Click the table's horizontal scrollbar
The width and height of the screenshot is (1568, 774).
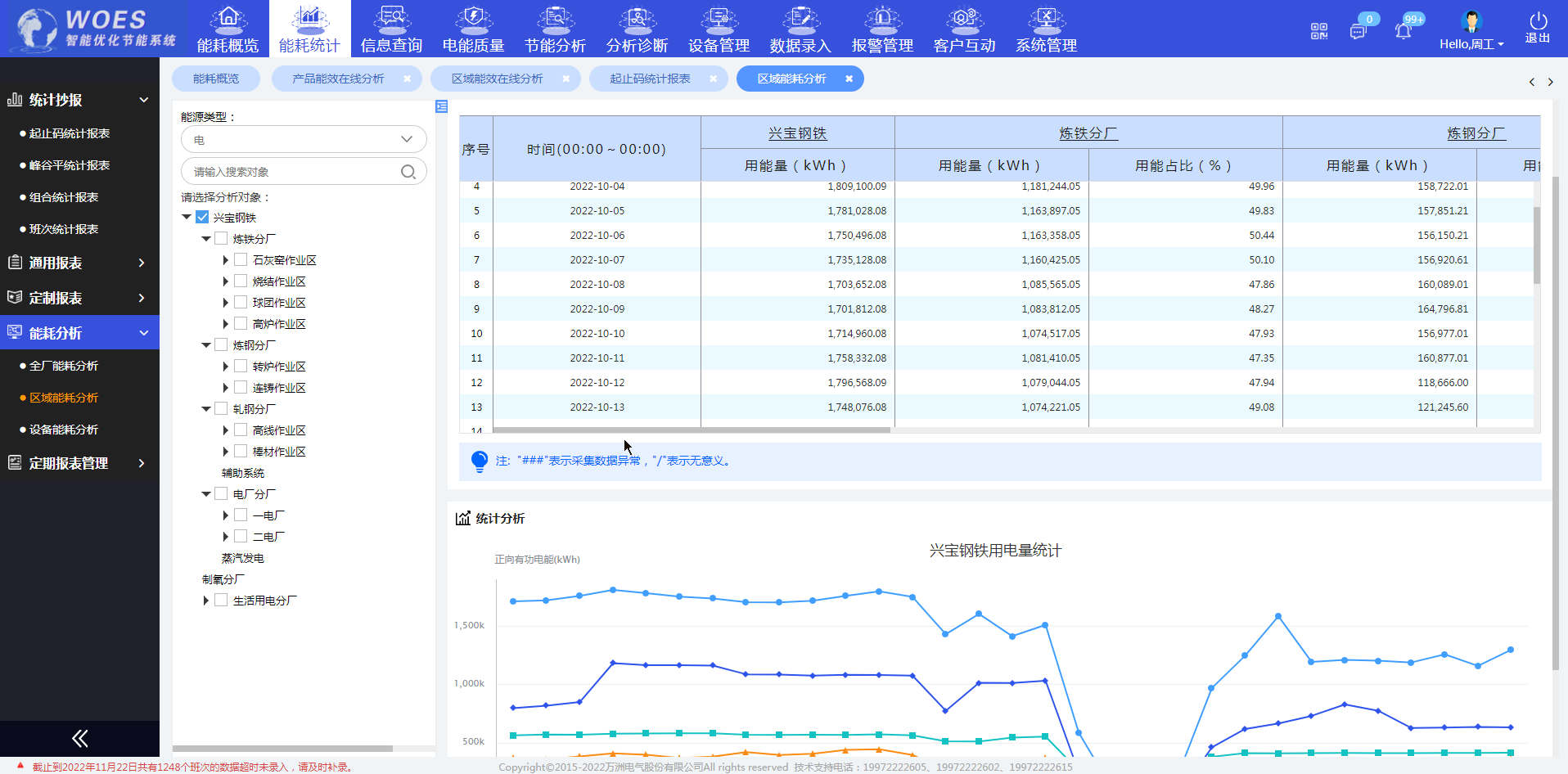point(691,430)
